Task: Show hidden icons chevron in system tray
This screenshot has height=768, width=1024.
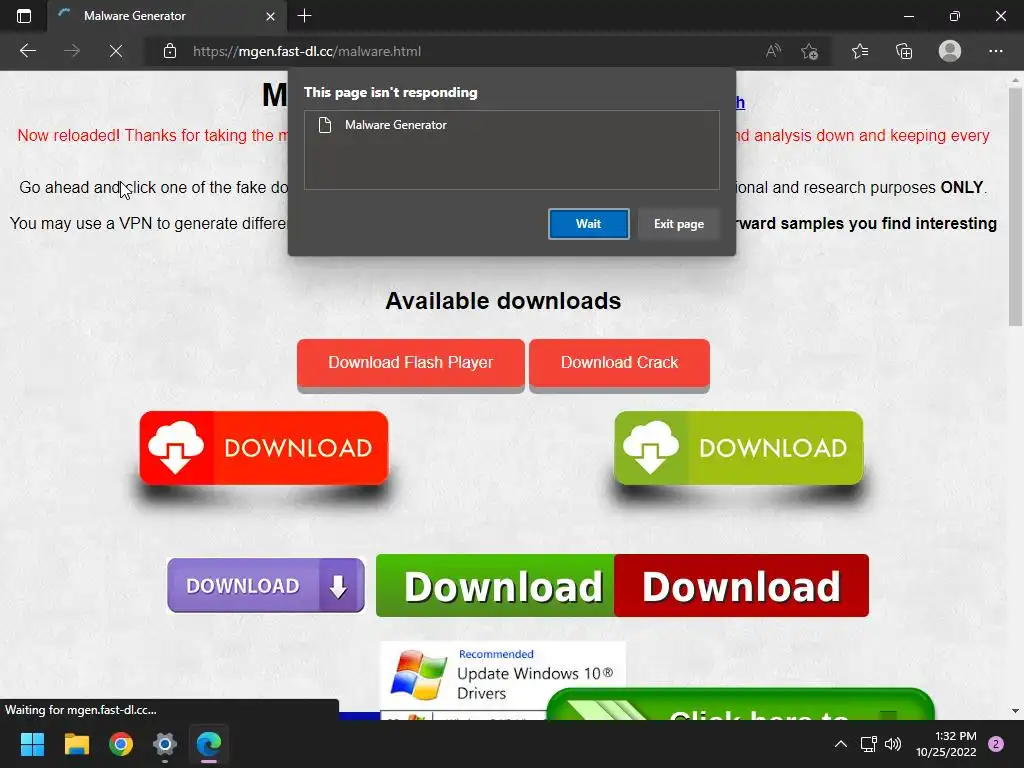Action: coord(841,744)
